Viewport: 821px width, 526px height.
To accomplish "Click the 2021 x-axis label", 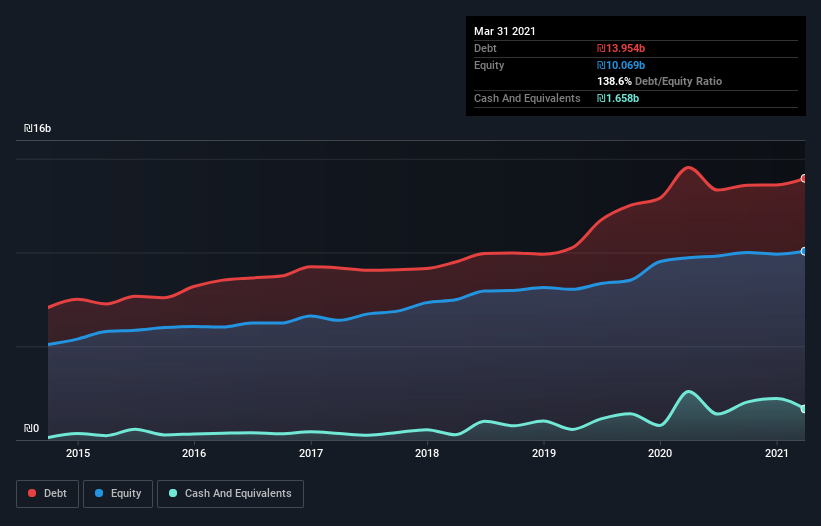I will 776,453.
